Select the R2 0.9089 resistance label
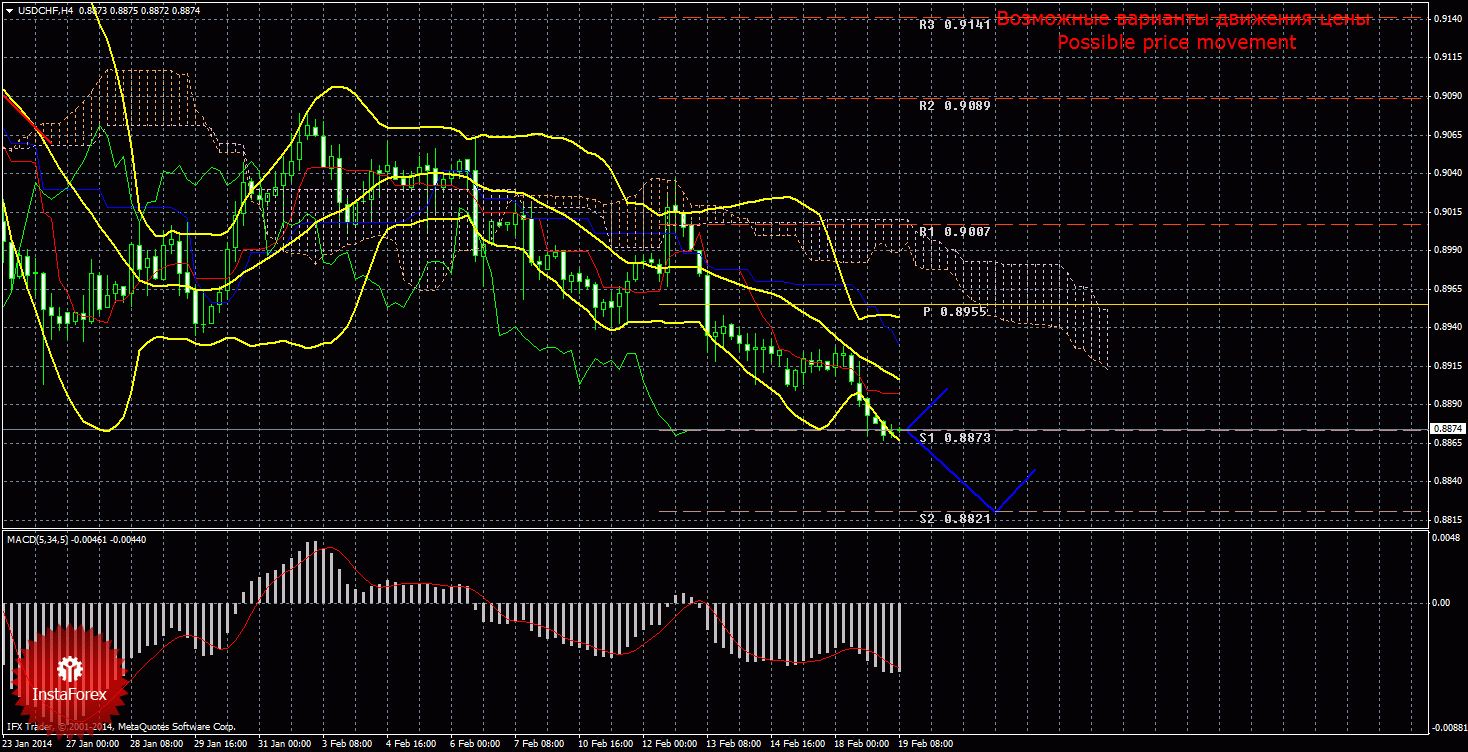This screenshot has height=752, width=1468. click(x=954, y=105)
